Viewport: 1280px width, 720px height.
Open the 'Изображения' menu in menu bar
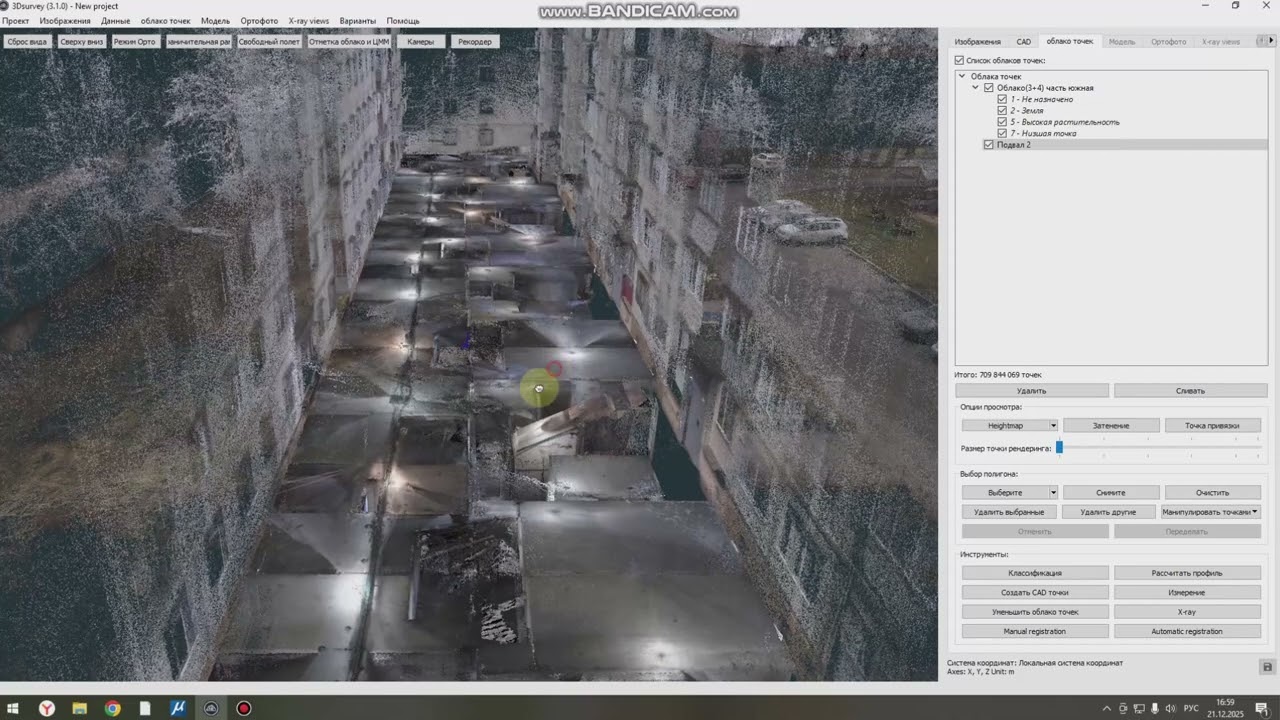(65, 21)
